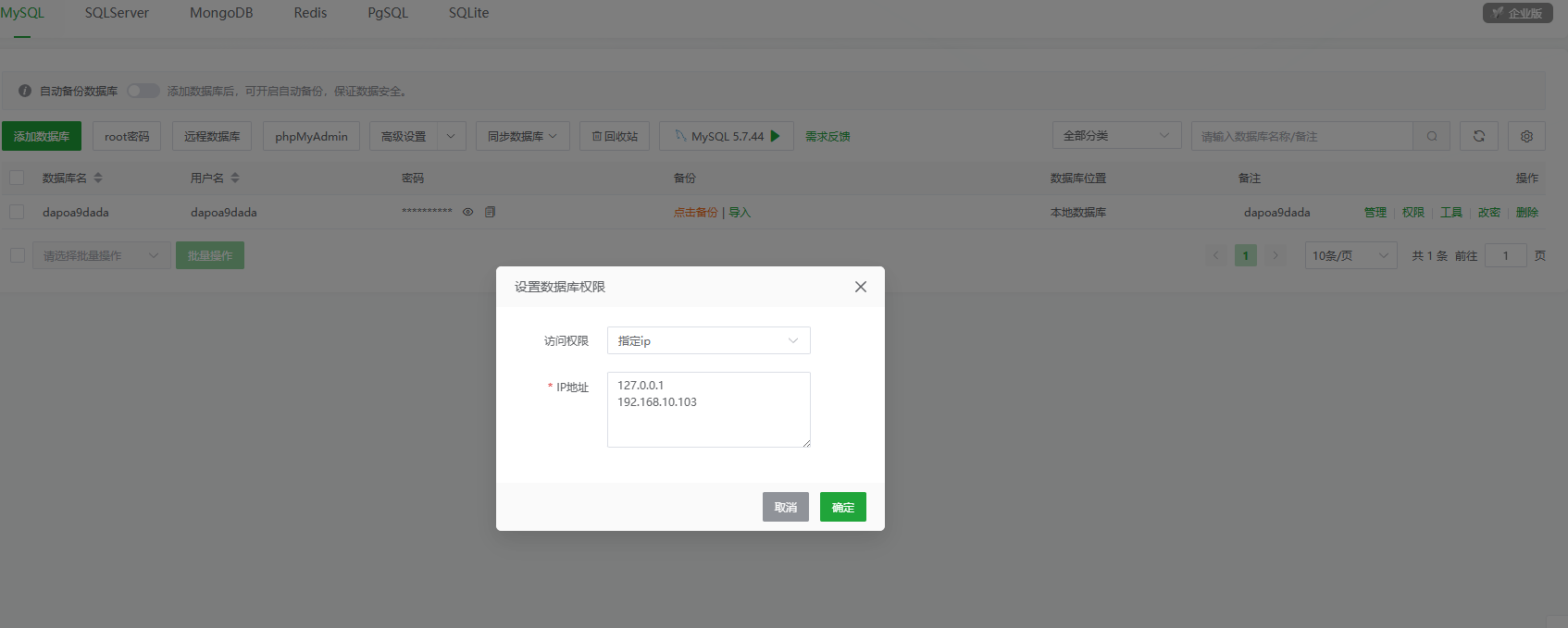Screen dimensions: 1568x628
Task: Copy password with clipboard icon
Action: [x=491, y=212]
